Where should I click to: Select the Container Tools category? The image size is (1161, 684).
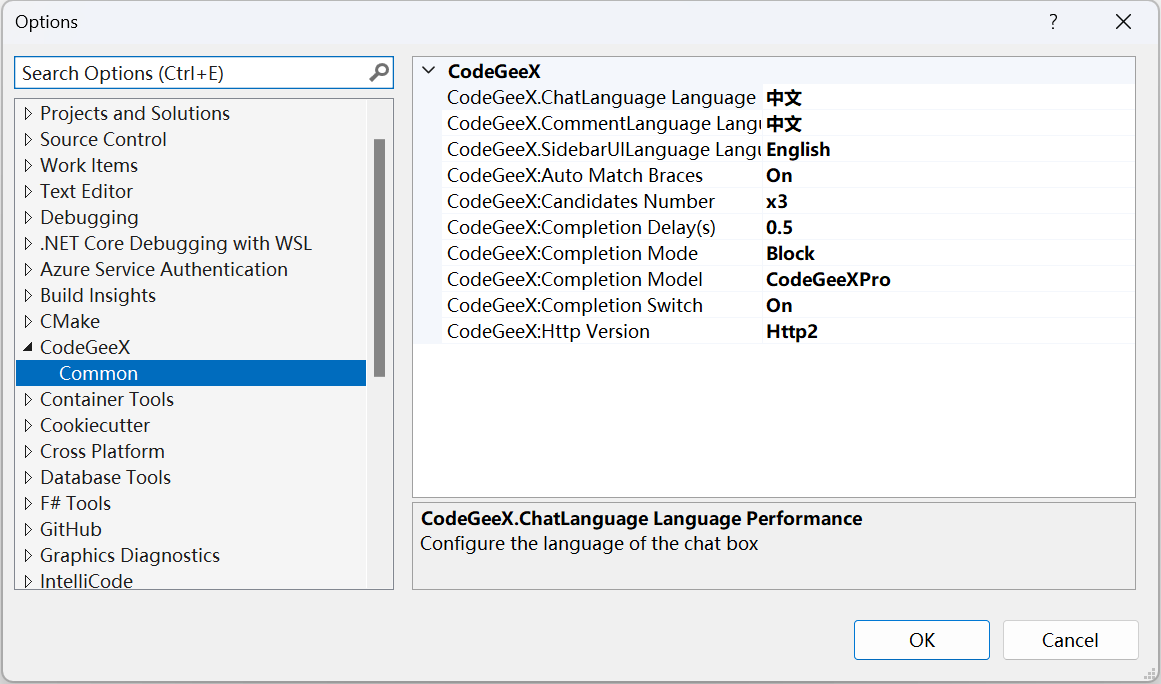tap(107, 400)
